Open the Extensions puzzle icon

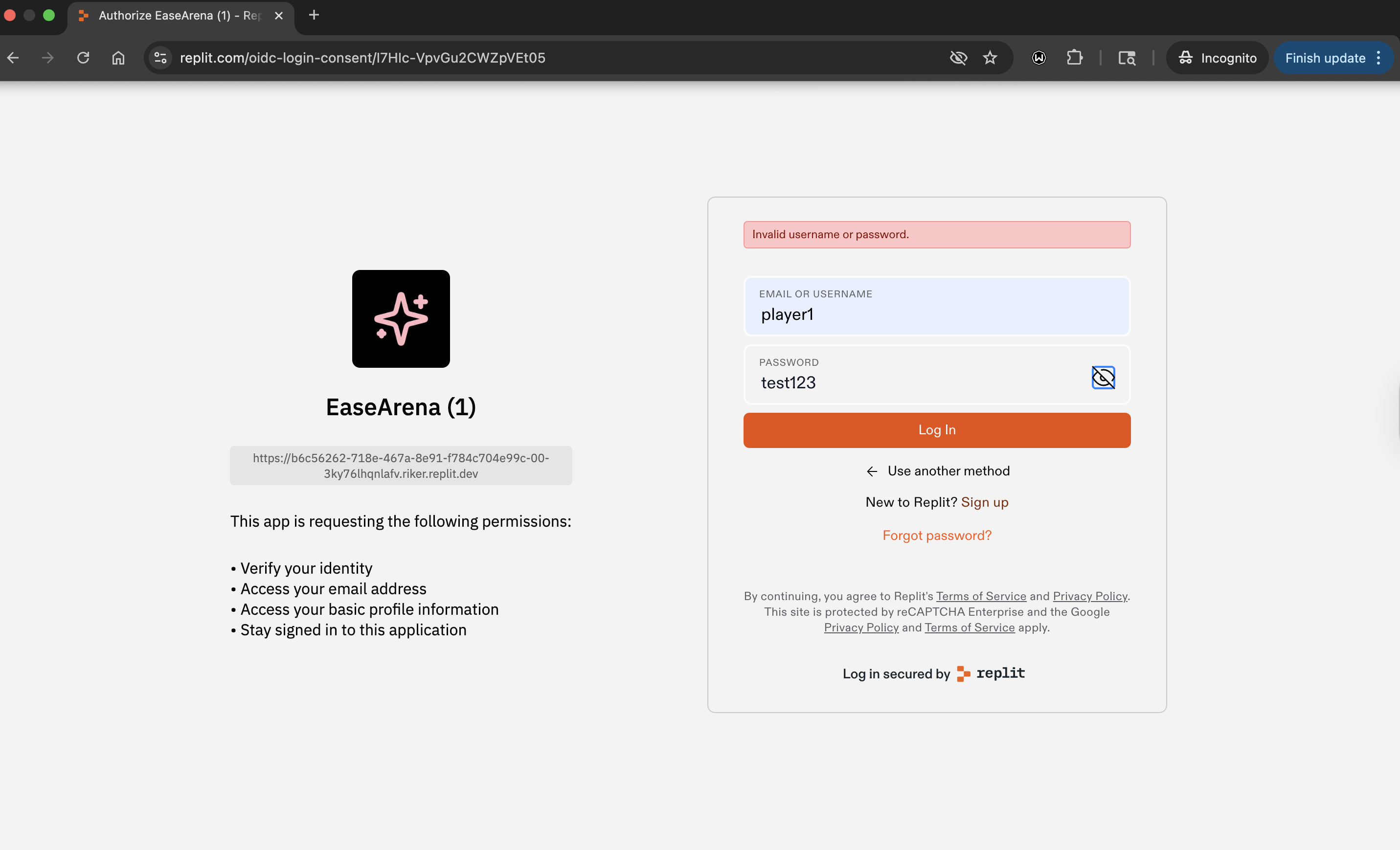(1074, 58)
